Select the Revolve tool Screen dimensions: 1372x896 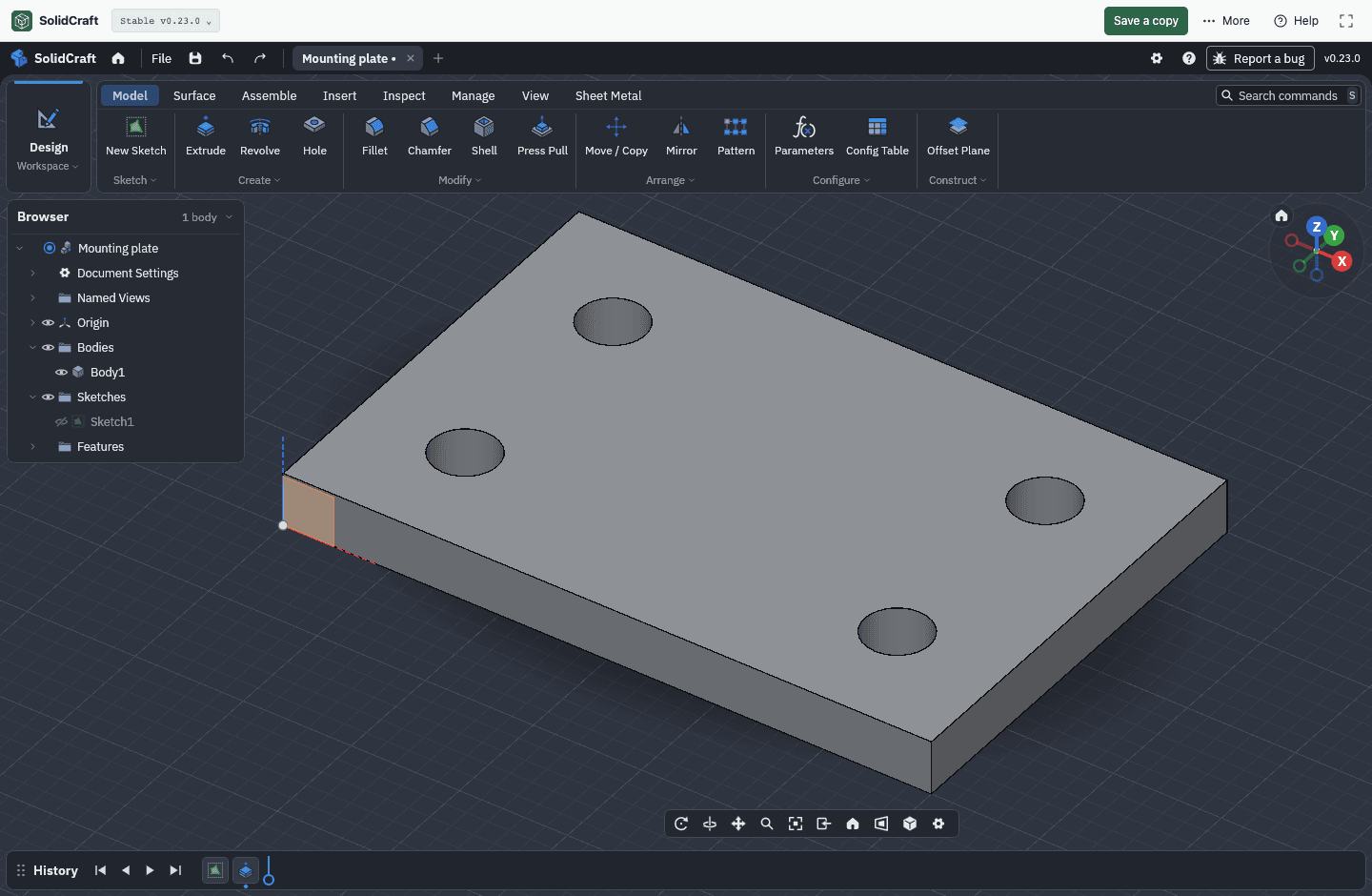[x=260, y=136]
